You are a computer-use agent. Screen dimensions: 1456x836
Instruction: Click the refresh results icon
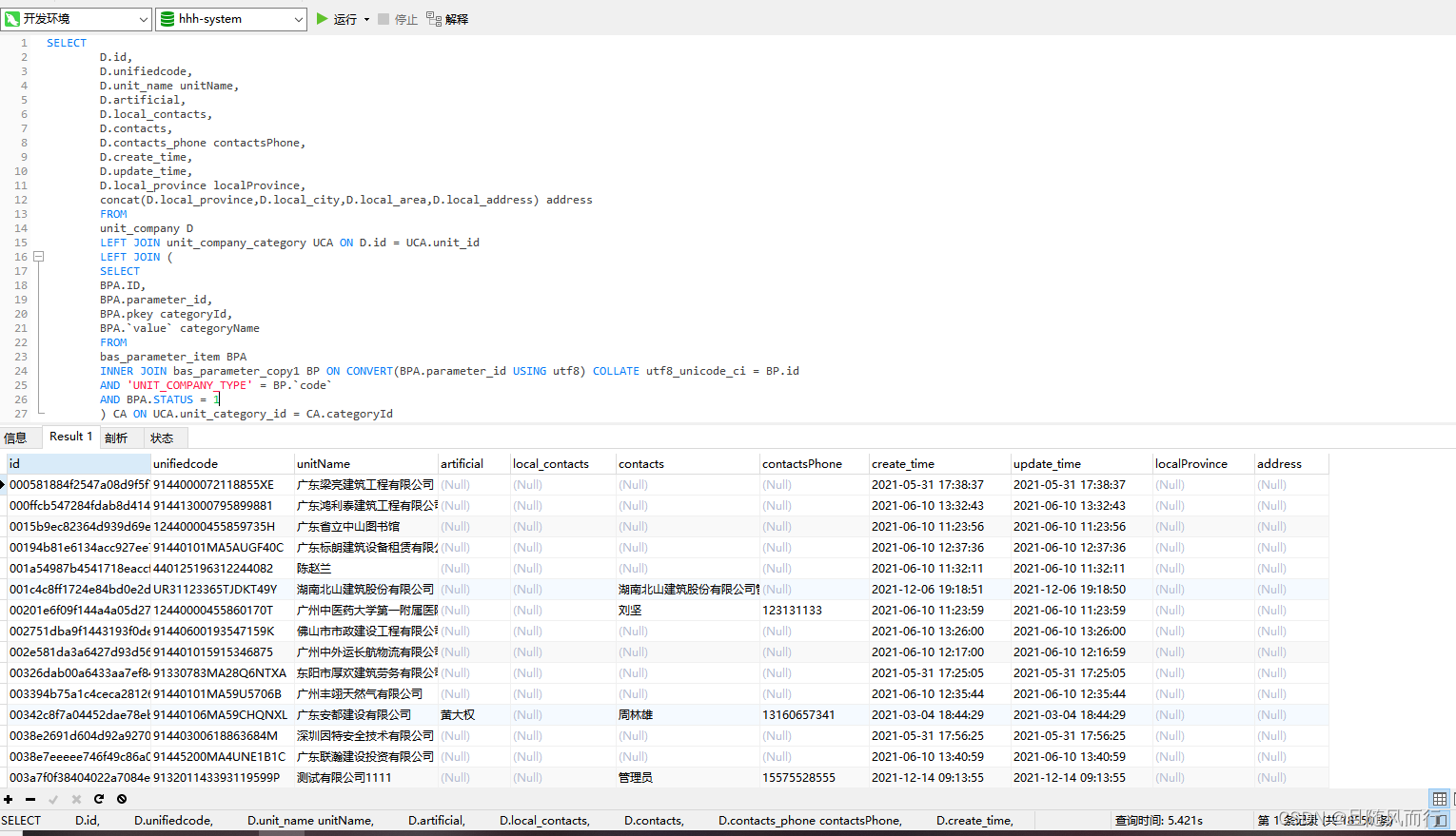coord(99,799)
